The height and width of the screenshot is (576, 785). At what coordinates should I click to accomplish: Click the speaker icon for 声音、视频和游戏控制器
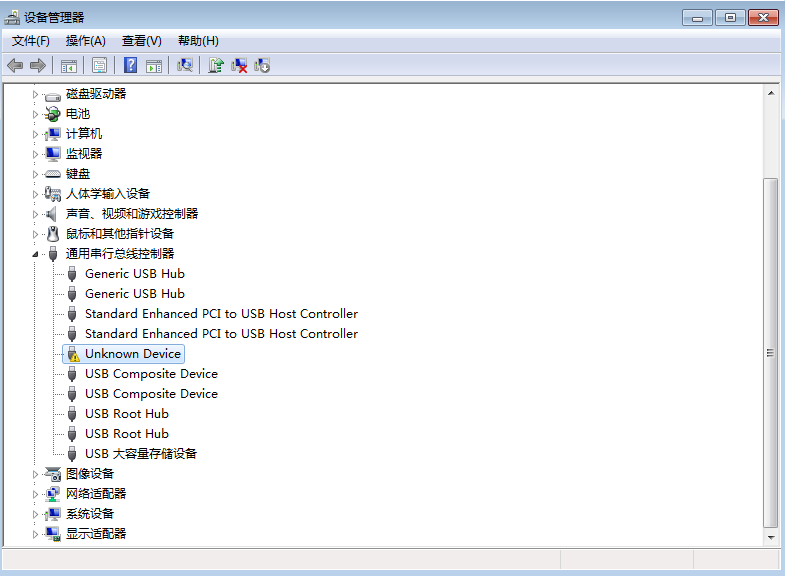tap(51, 214)
